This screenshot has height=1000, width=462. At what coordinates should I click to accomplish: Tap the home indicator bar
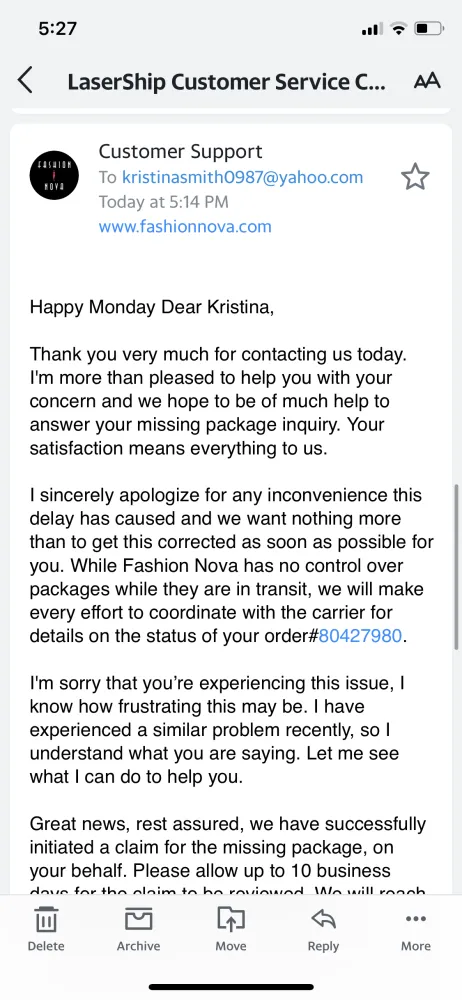point(231,987)
